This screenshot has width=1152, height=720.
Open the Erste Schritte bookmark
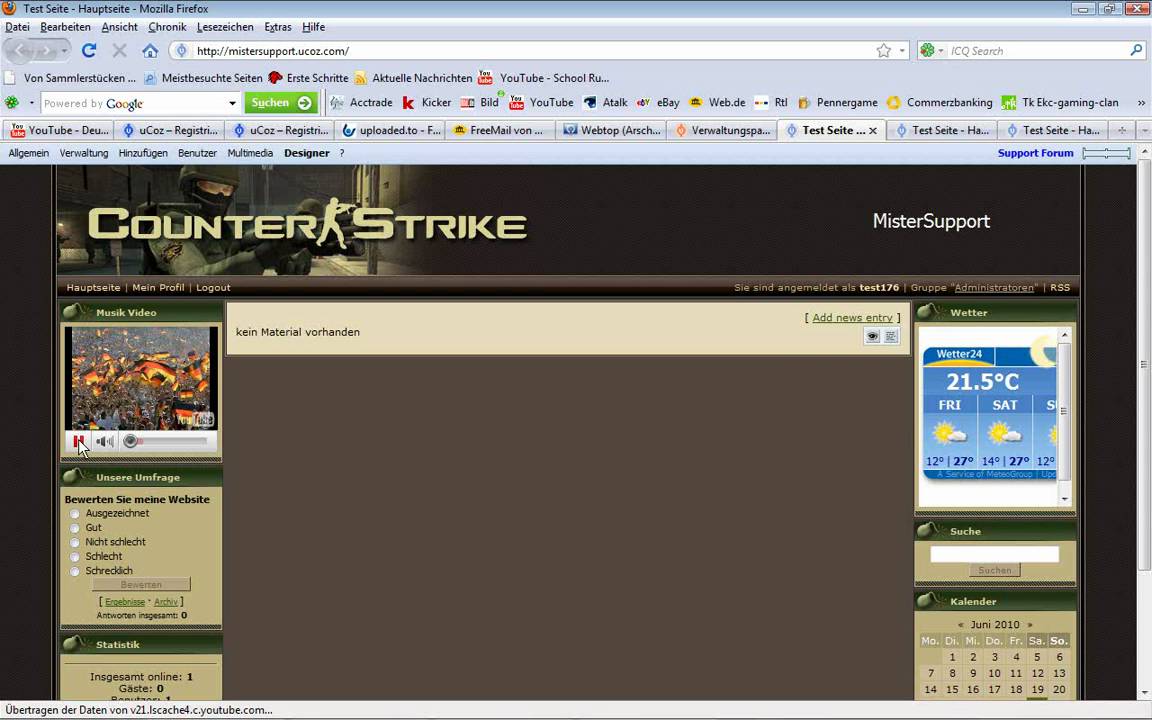pyautogui.click(x=308, y=78)
